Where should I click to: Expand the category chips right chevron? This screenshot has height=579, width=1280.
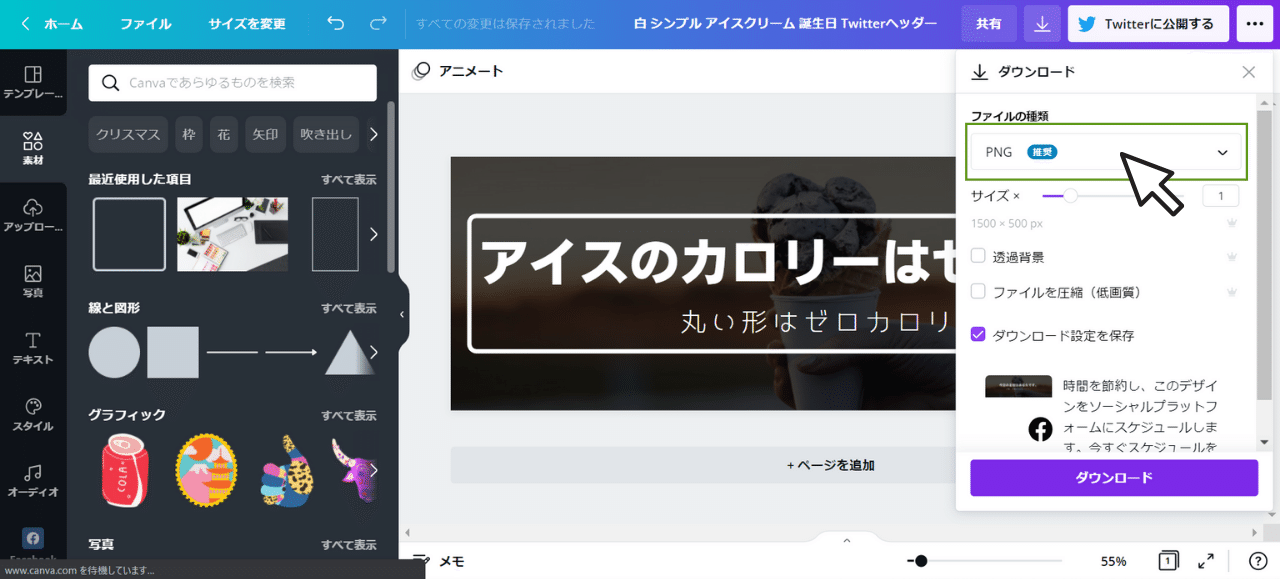pyautogui.click(x=373, y=134)
